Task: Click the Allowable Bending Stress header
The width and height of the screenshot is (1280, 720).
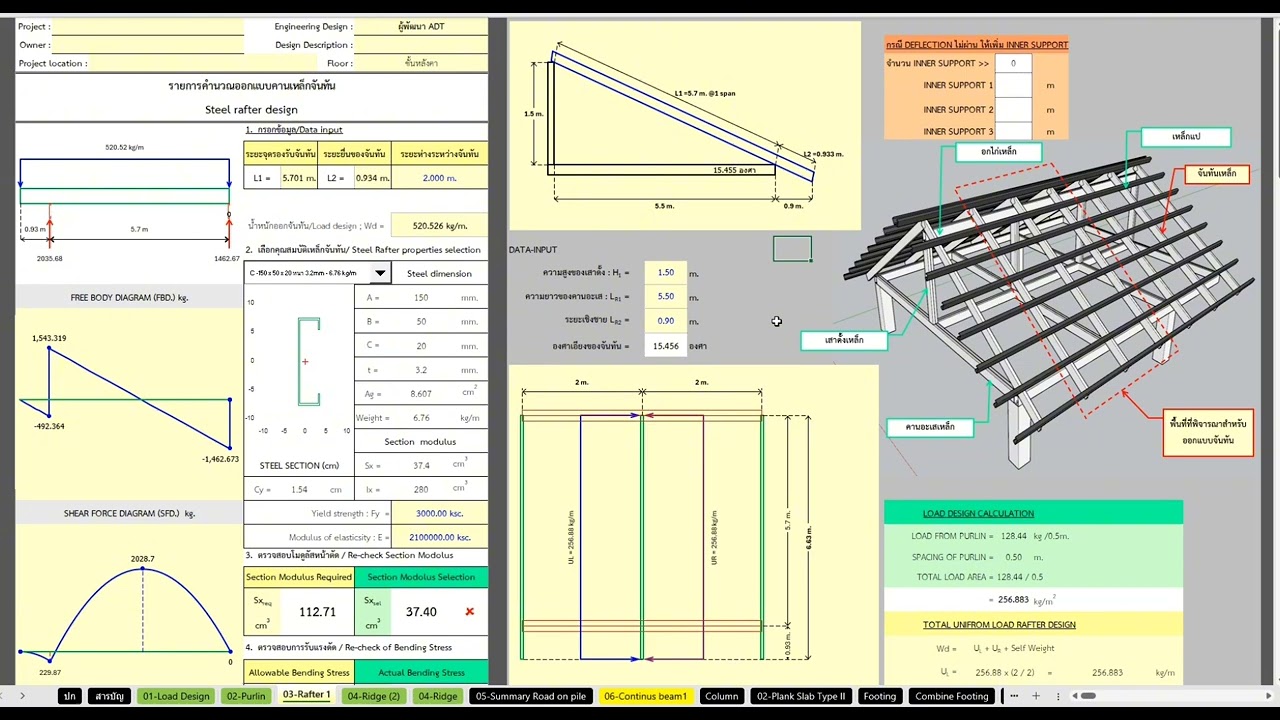Action: [x=299, y=673]
